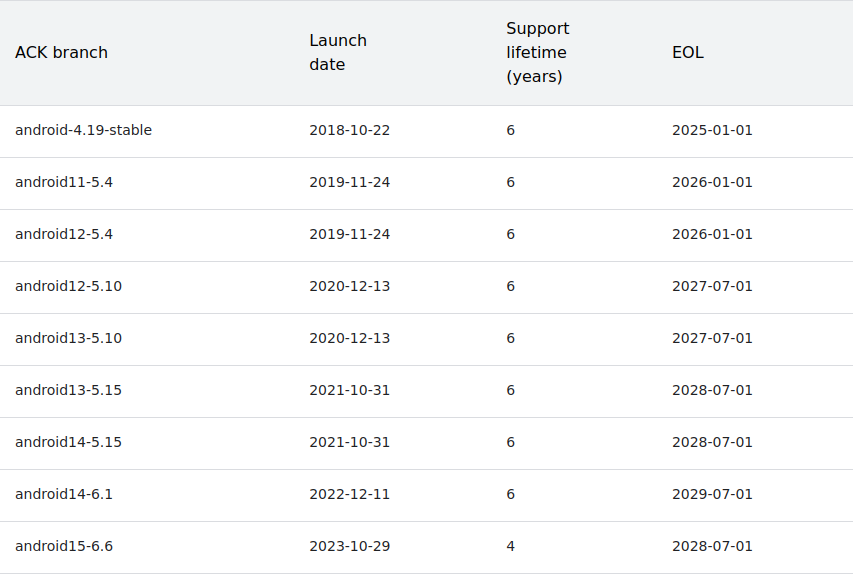
Task: Click the 2029-07-01 EOL date
Action: coord(712,494)
